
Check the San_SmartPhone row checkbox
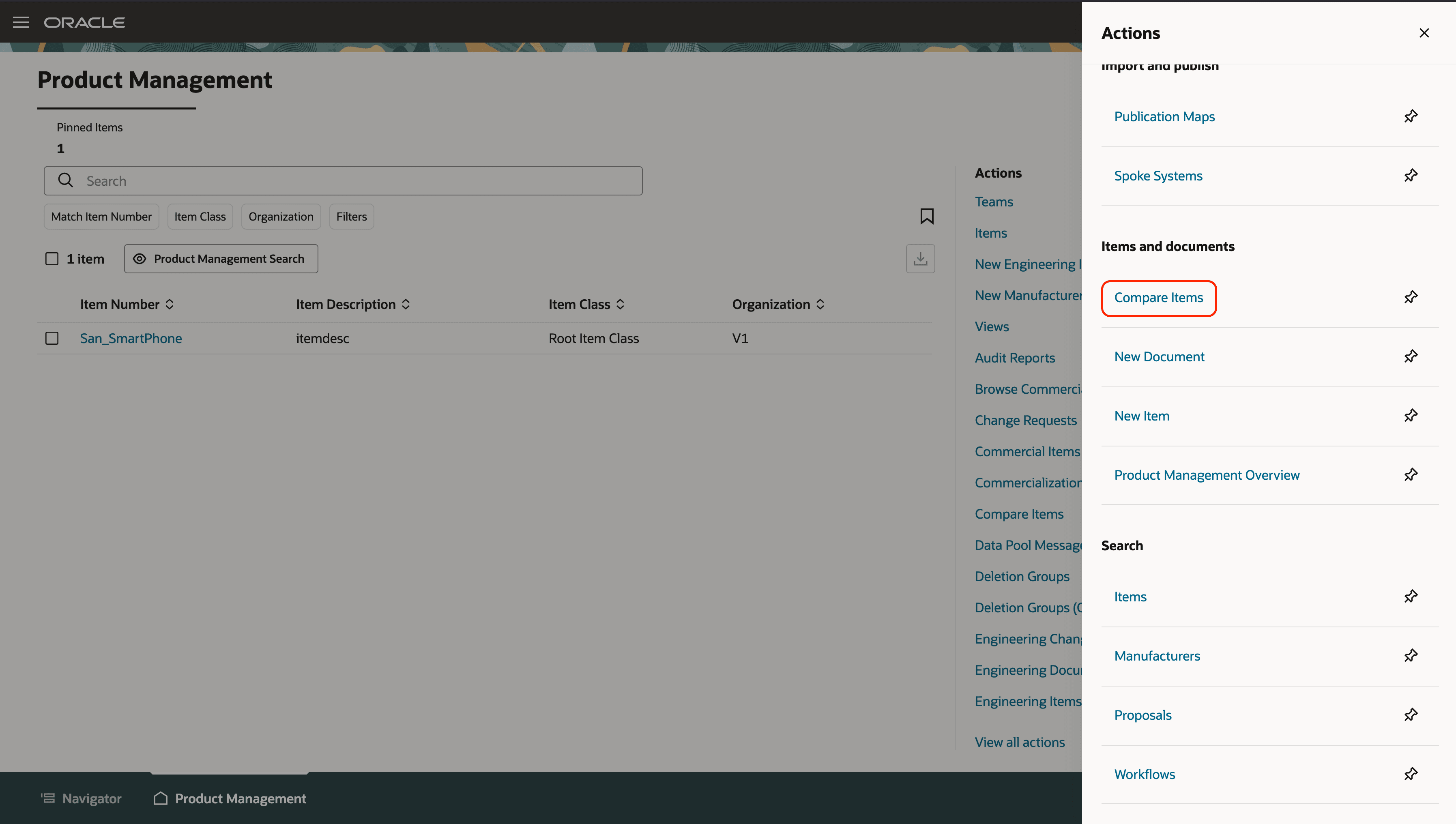52,339
